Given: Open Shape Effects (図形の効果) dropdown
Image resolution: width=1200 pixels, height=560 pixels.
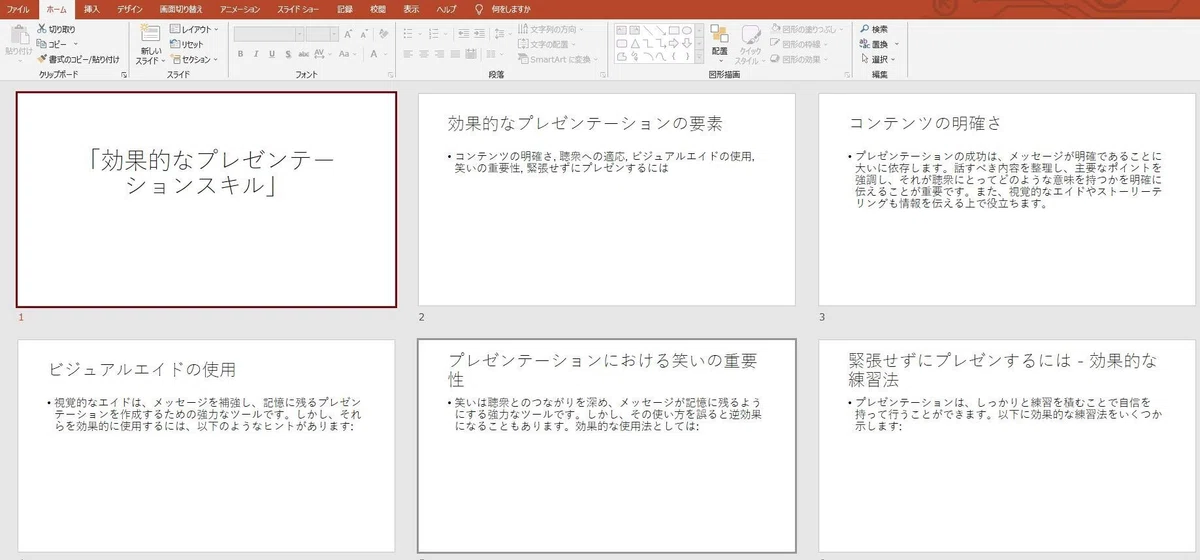Looking at the screenshot, I should pos(799,59).
